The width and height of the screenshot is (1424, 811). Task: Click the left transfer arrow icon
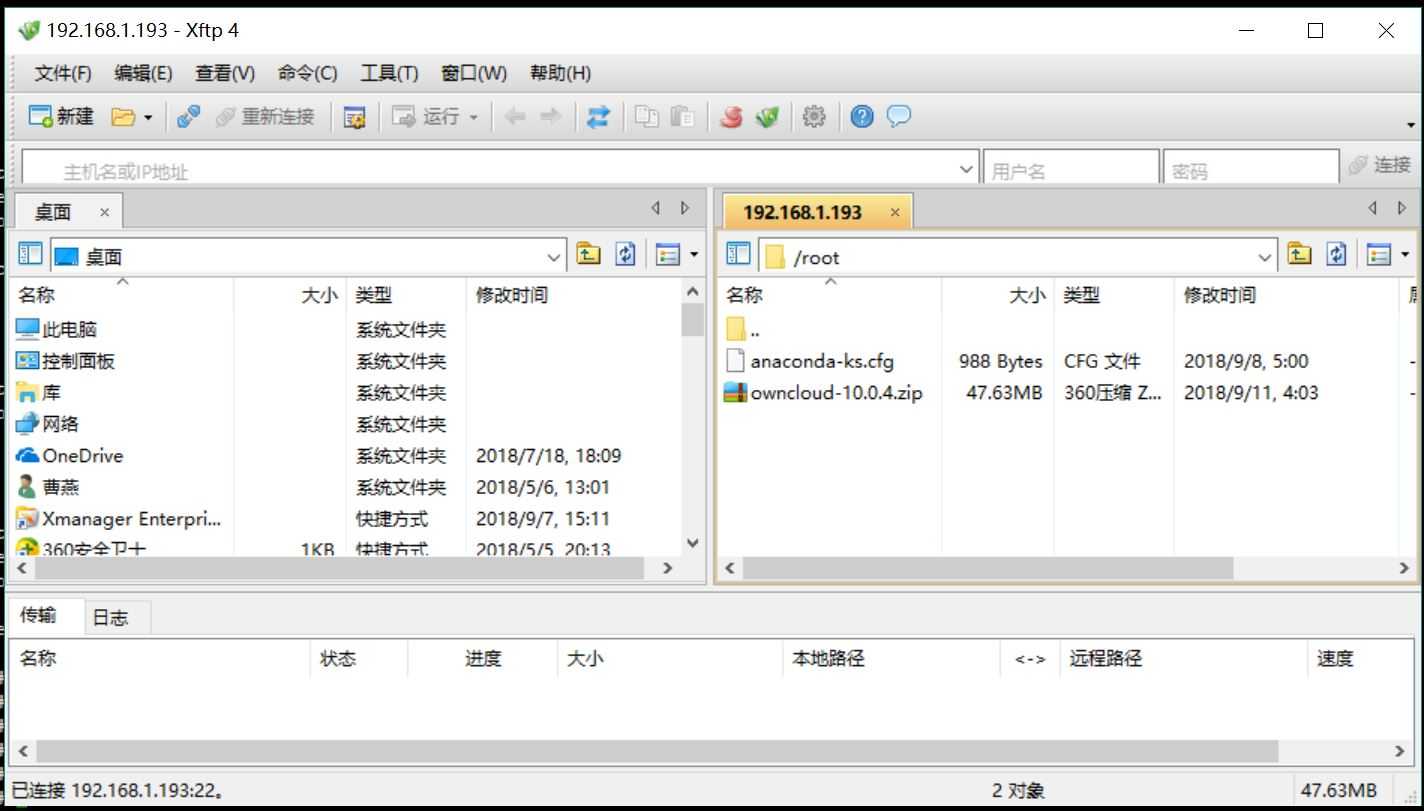coord(515,117)
